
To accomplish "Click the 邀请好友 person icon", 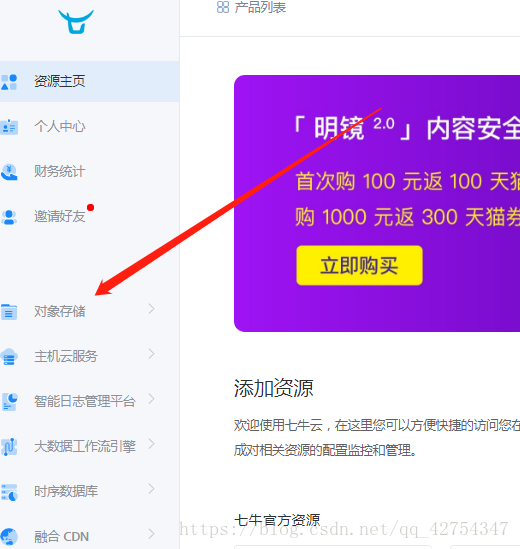I will click(9, 217).
